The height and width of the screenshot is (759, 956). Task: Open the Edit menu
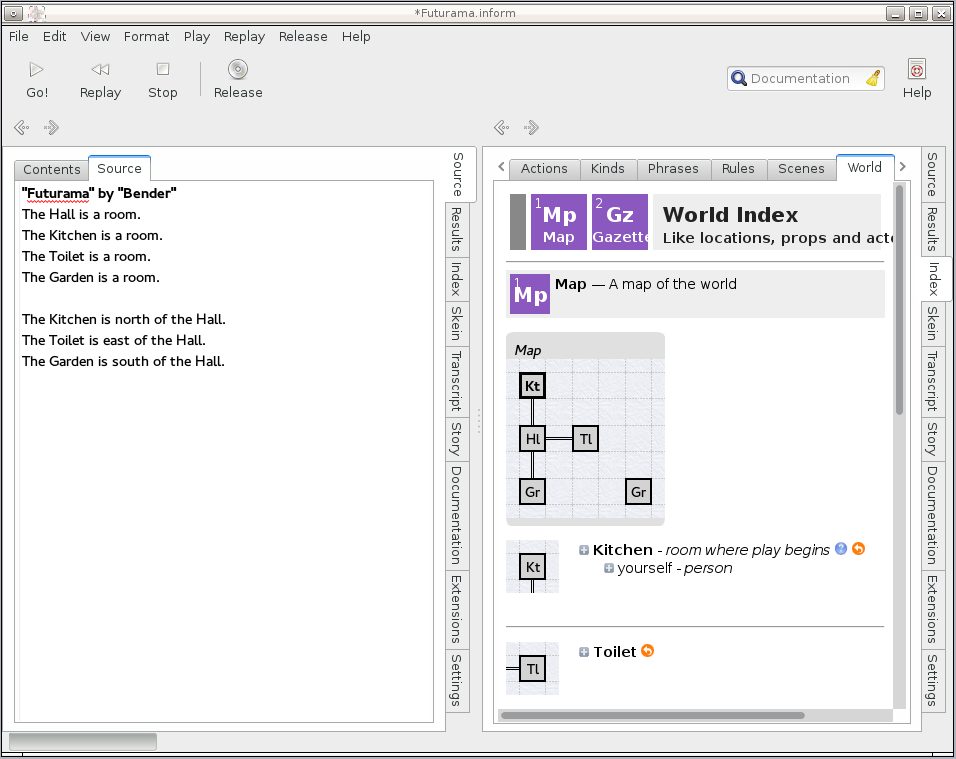[54, 37]
